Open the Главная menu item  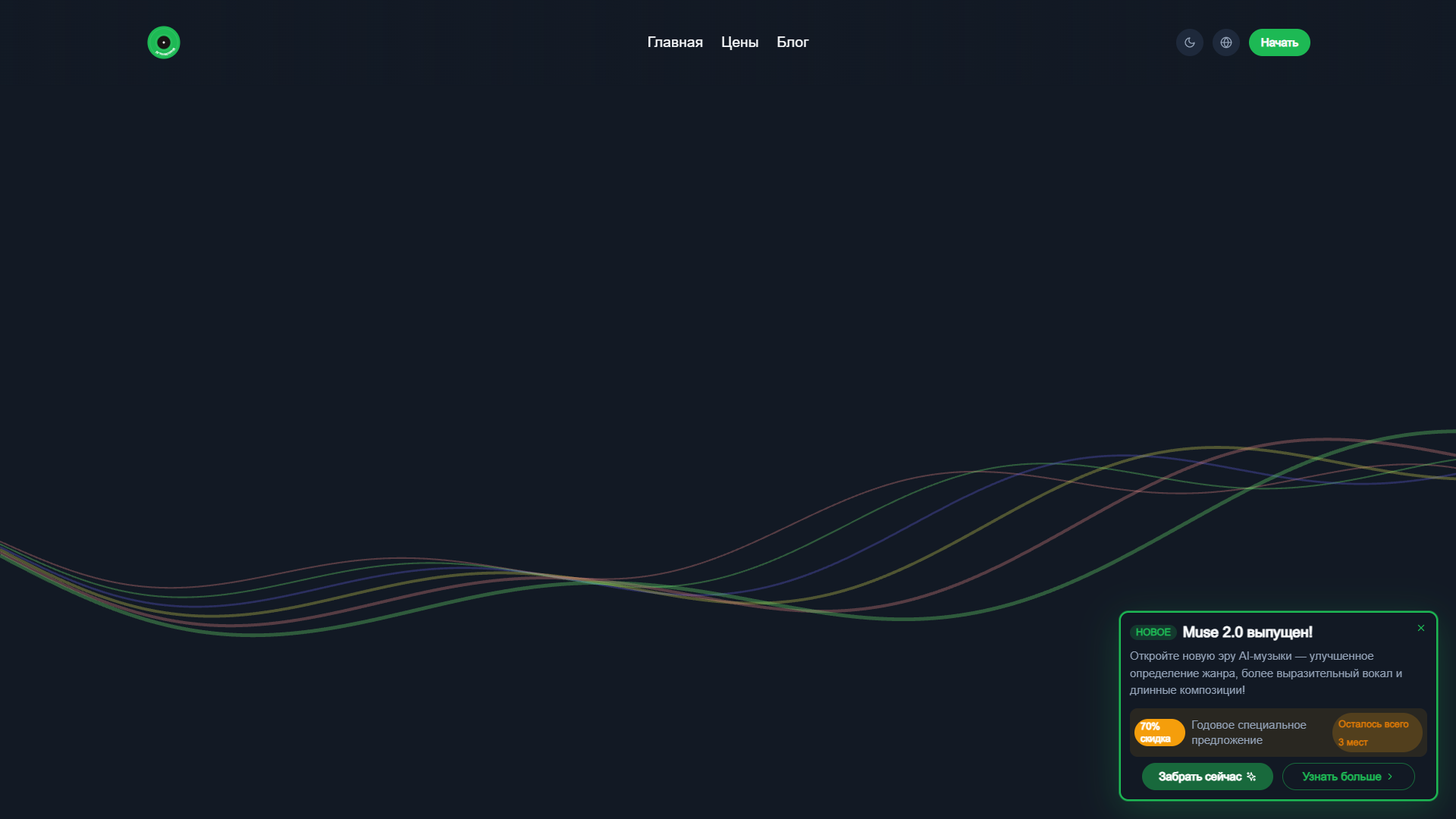click(x=675, y=42)
